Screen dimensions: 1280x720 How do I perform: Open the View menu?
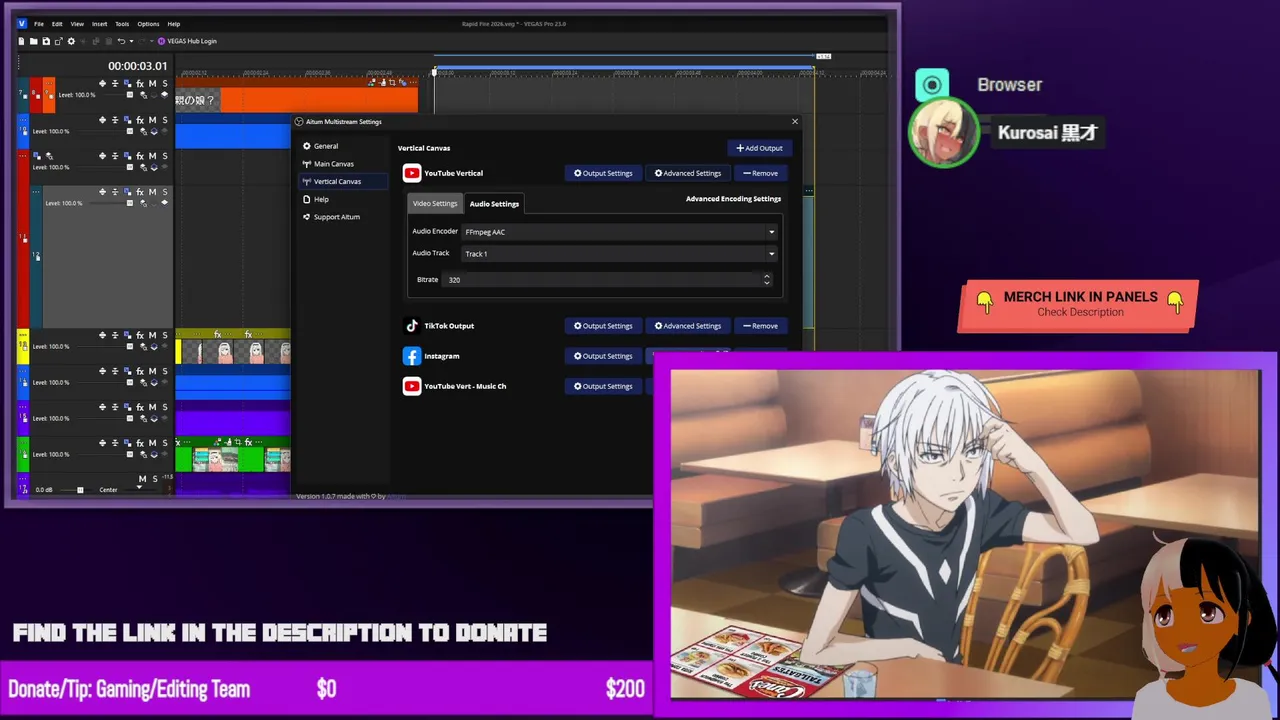77,23
